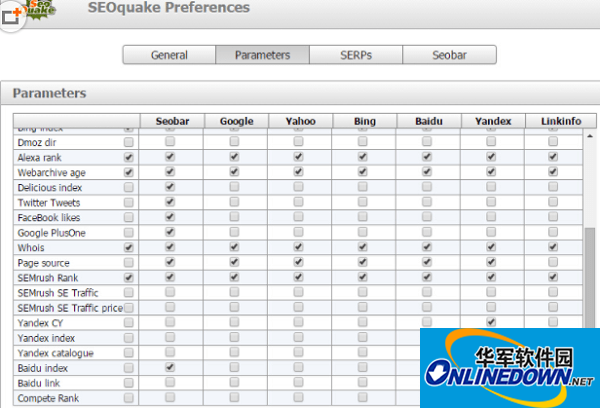Enable Baidu index master checkbox
The width and height of the screenshot is (600, 408).
pos(129,368)
